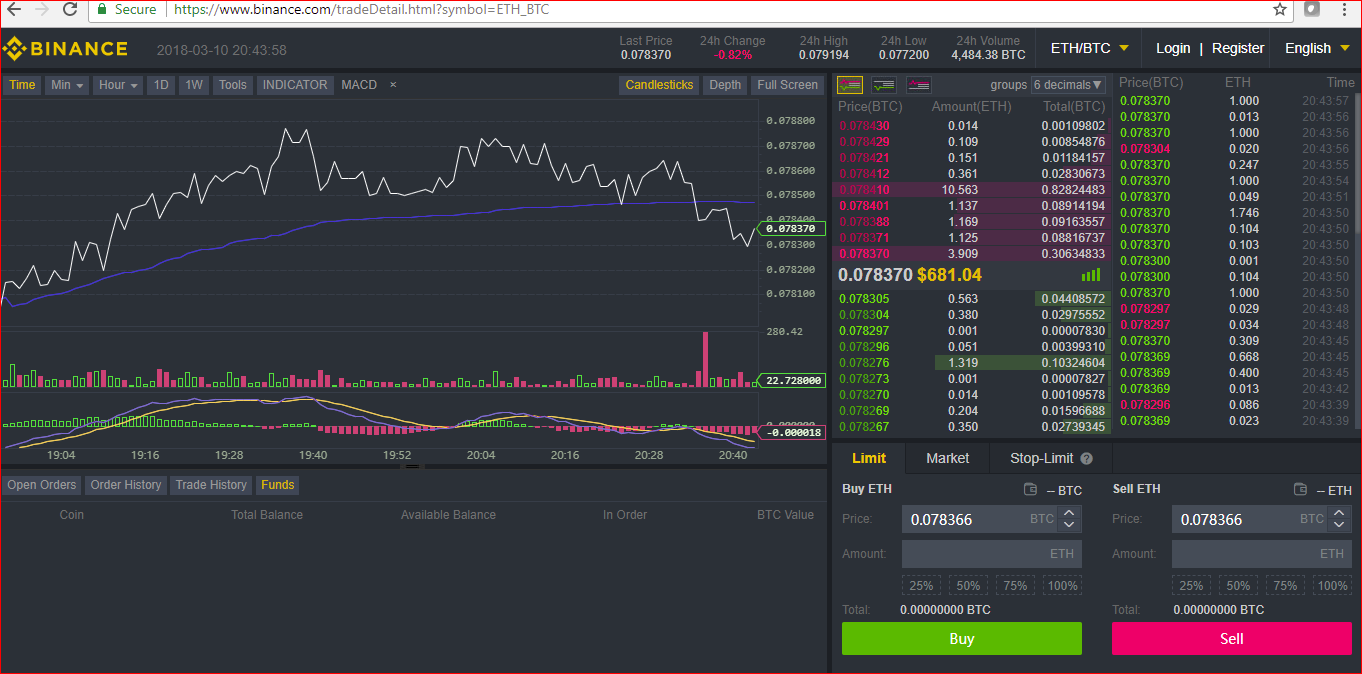Click the Binance logo
This screenshot has height=674, width=1362.
tap(65, 48)
